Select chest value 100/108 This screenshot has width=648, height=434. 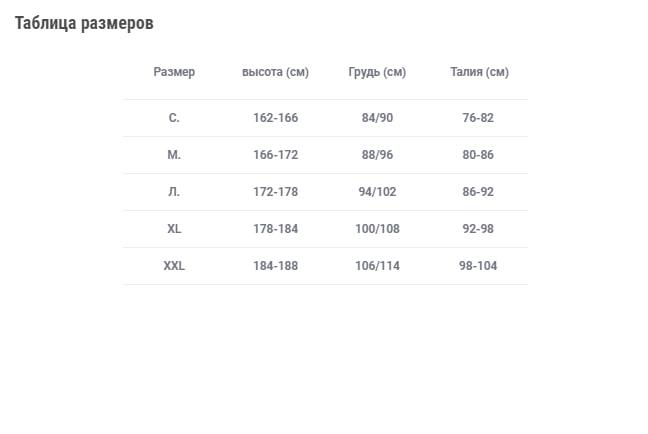[377, 229]
